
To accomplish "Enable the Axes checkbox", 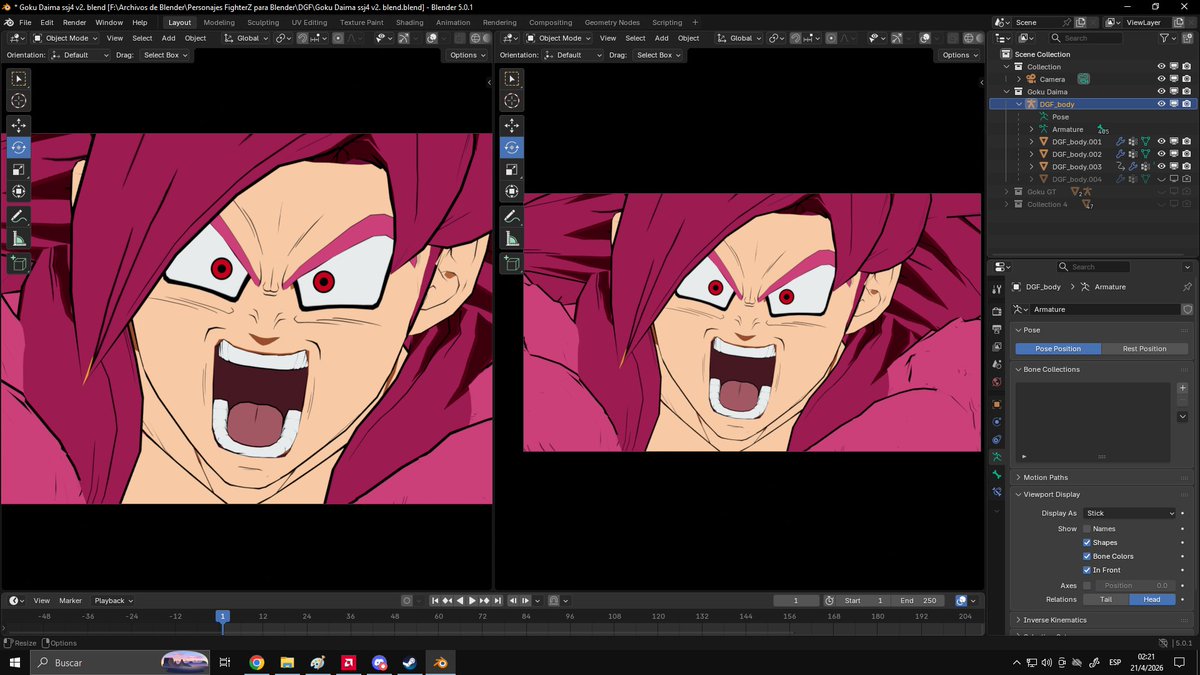I will click(x=1087, y=586).
